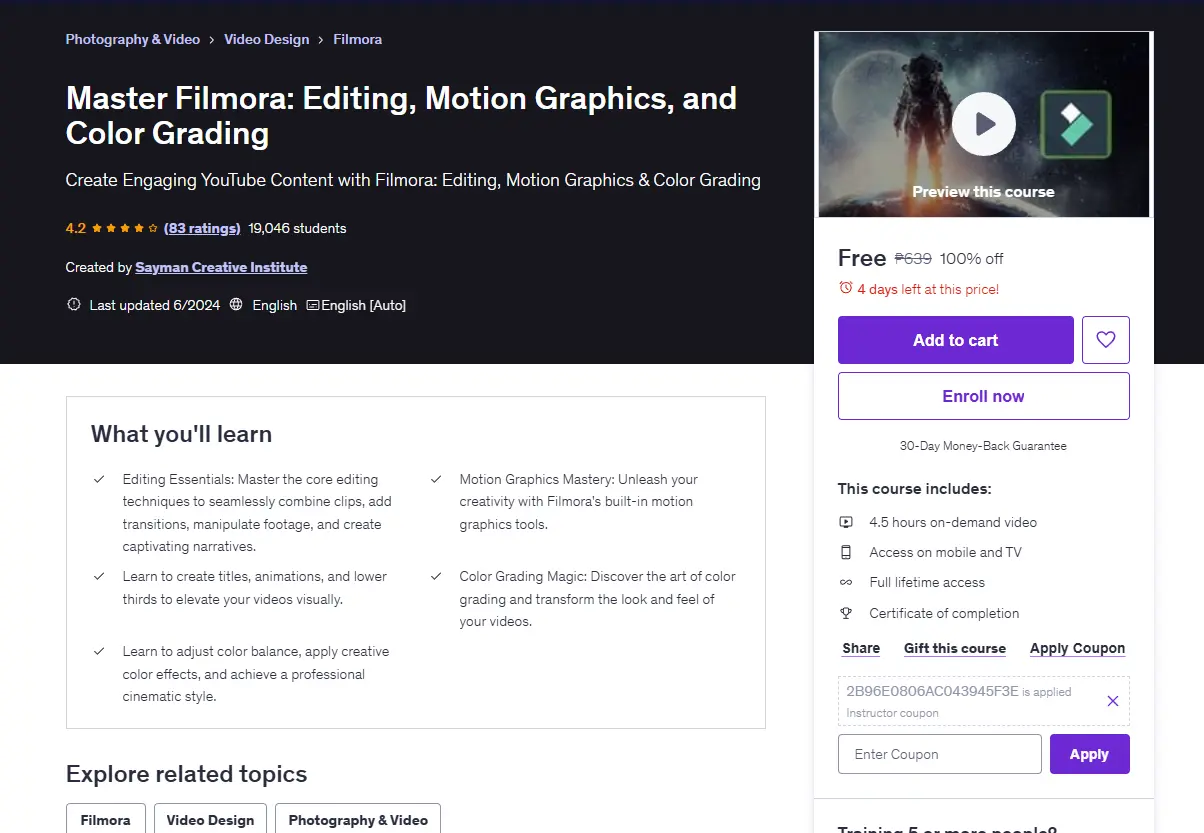The height and width of the screenshot is (833, 1204).
Task: Click checkmark beside Color Grading Magic
Action: (436, 576)
